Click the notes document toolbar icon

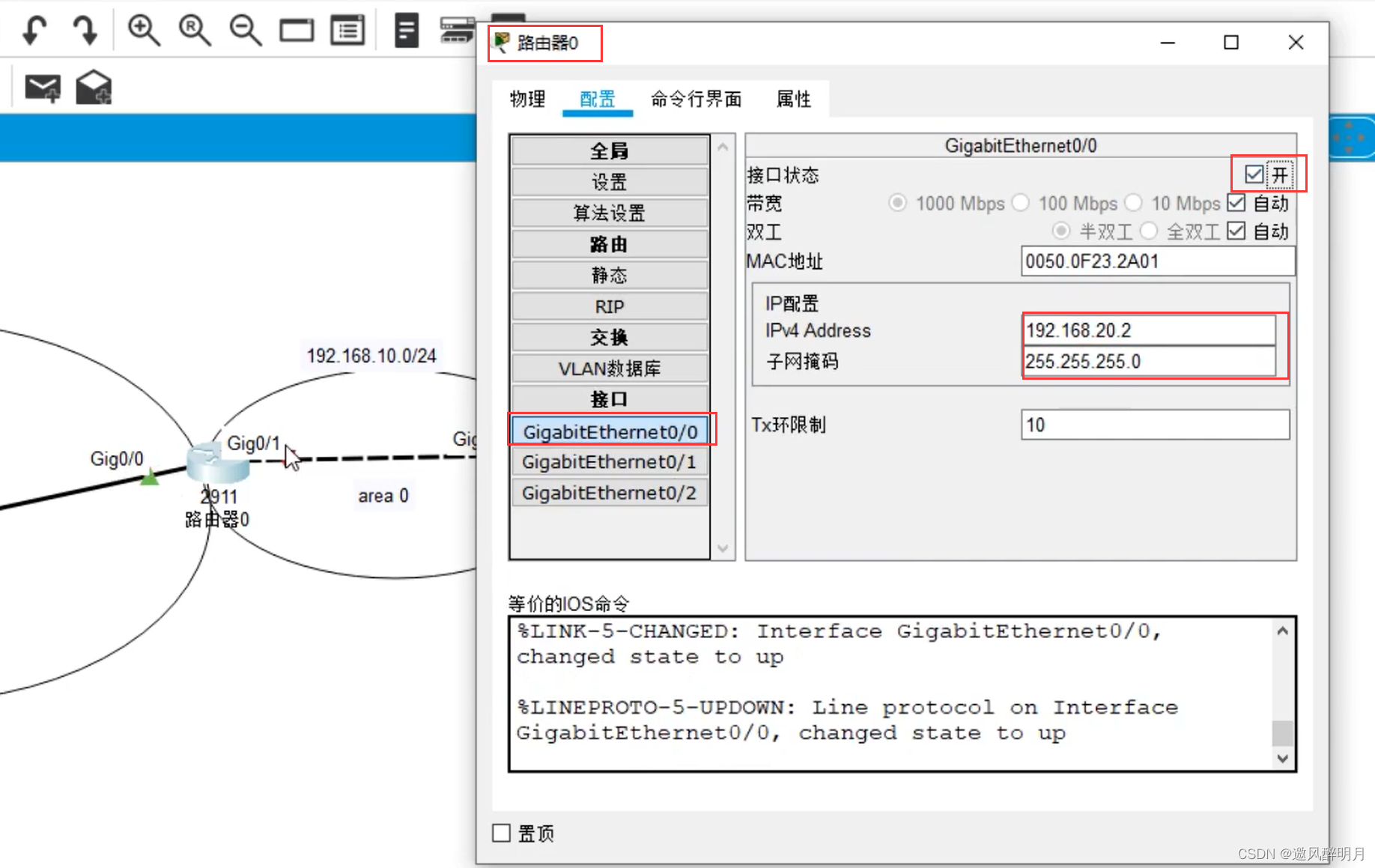pyautogui.click(x=407, y=31)
